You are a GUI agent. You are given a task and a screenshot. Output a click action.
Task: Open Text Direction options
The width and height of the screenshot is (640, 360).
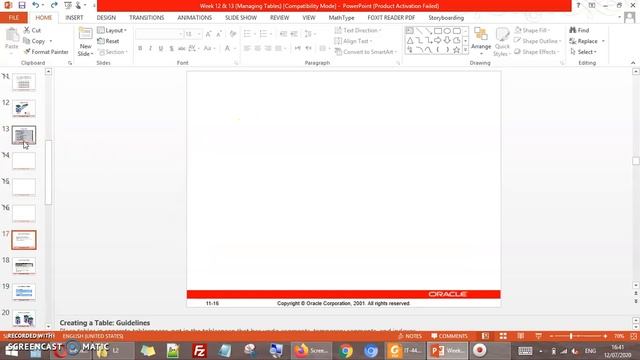358,31
